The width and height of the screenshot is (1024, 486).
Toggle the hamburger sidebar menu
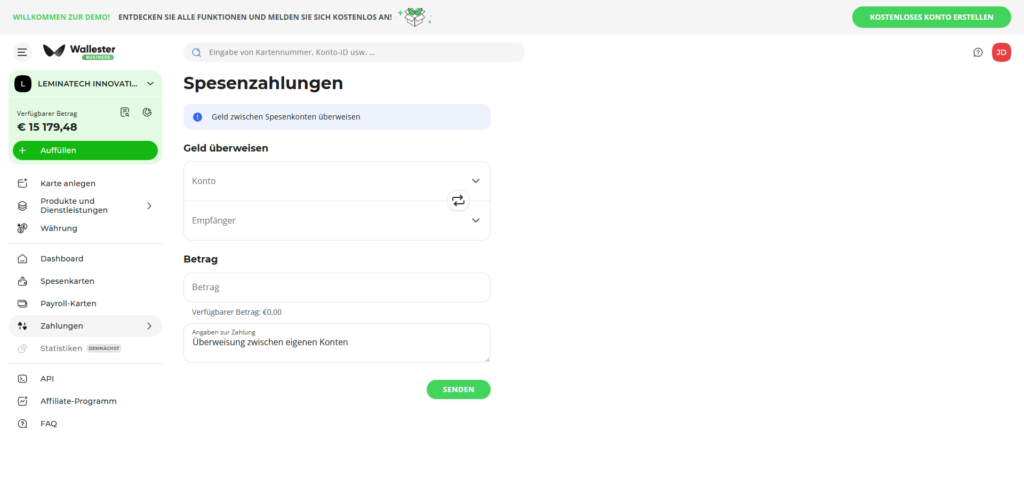click(22, 52)
